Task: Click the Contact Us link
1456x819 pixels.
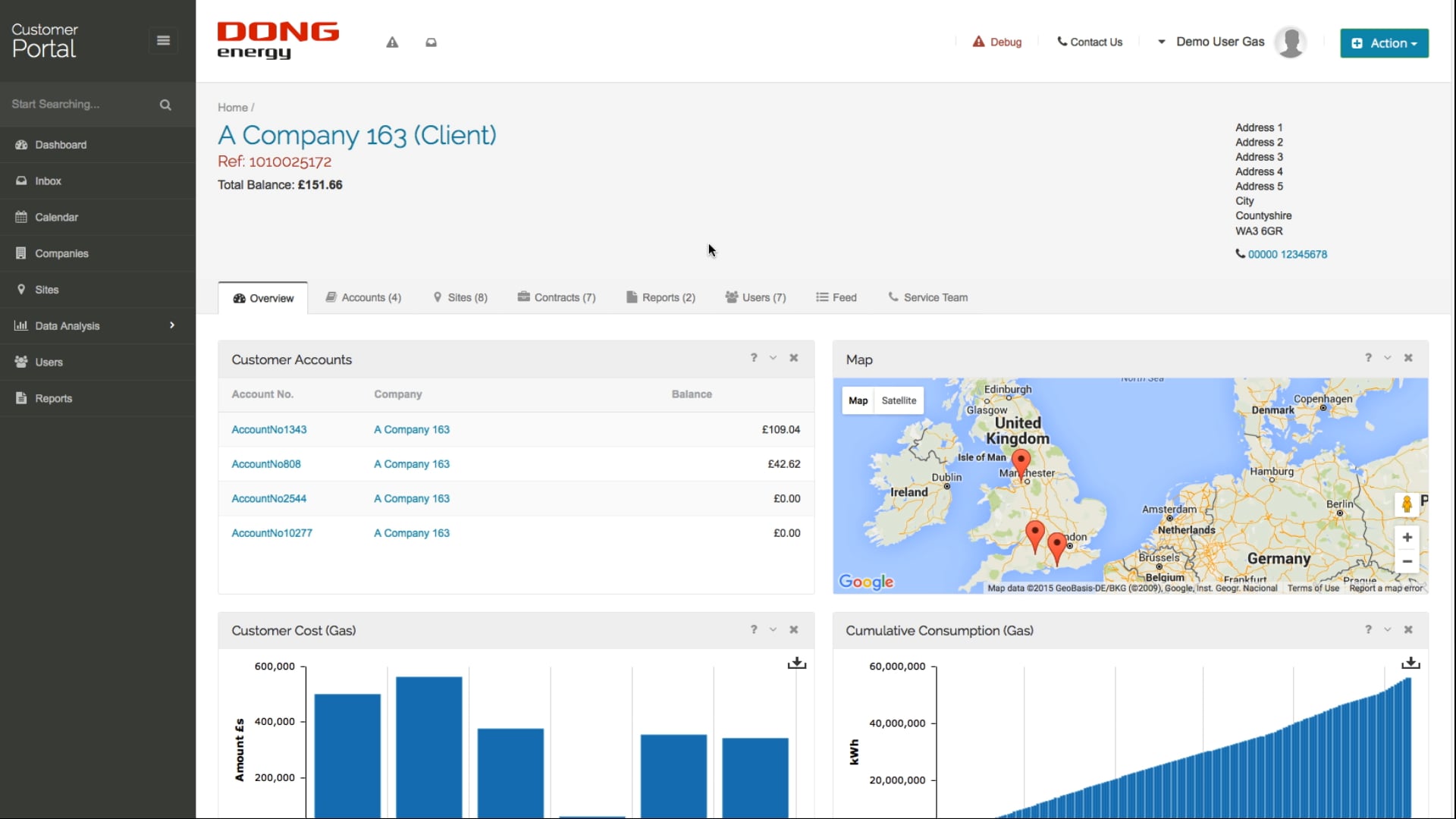Action: (x=1090, y=42)
